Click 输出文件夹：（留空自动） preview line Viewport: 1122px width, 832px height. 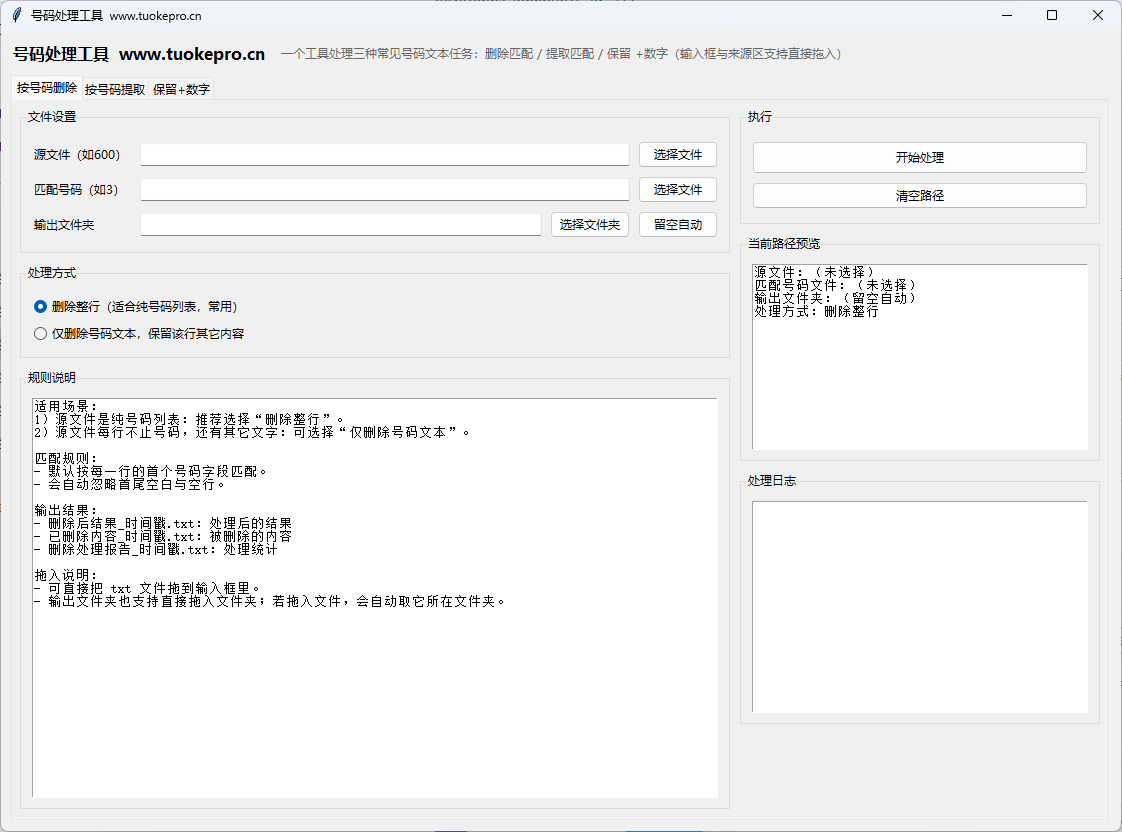coord(836,298)
